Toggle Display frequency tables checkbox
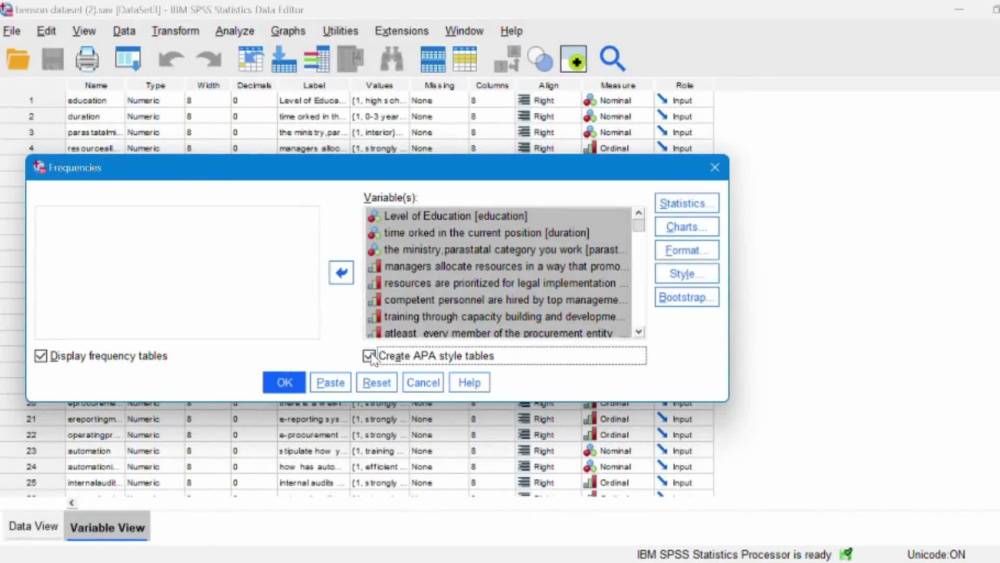Viewport: 1000px width, 563px height. point(41,356)
